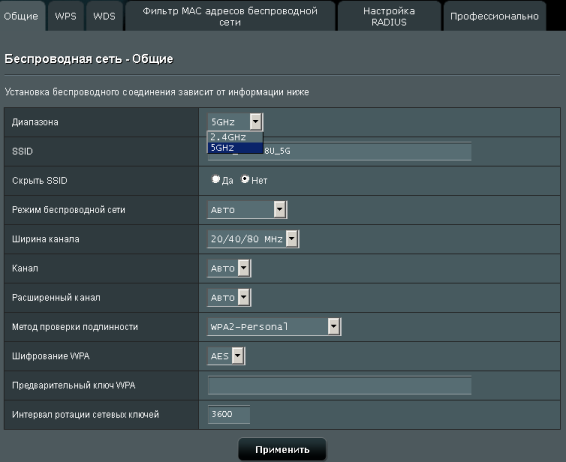
Task: Select Нет radio for Скрыть SSID
Action: pyautogui.click(x=245, y=179)
